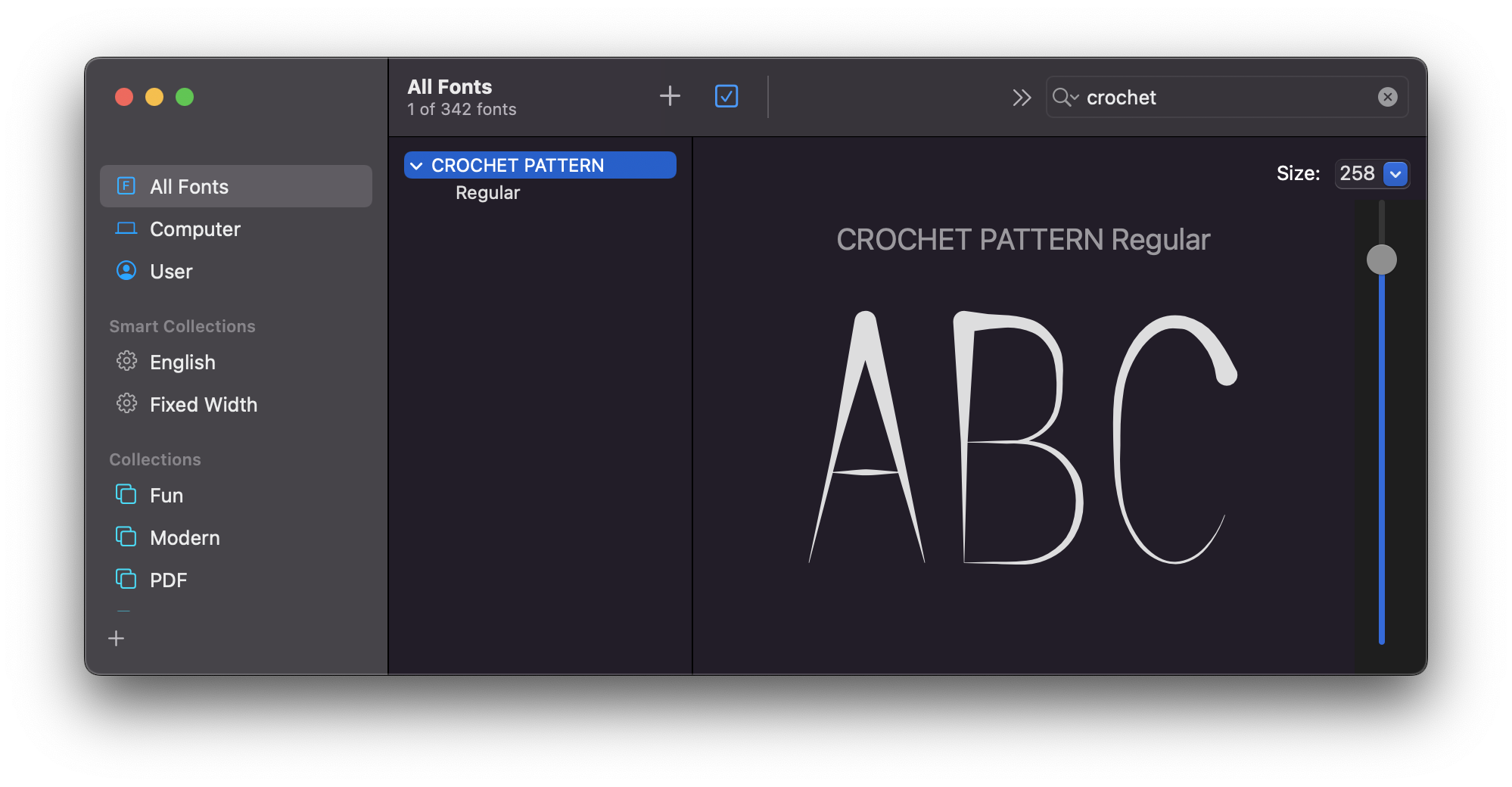Select the English smart collection
The width and height of the screenshot is (1512, 787).
[235, 362]
